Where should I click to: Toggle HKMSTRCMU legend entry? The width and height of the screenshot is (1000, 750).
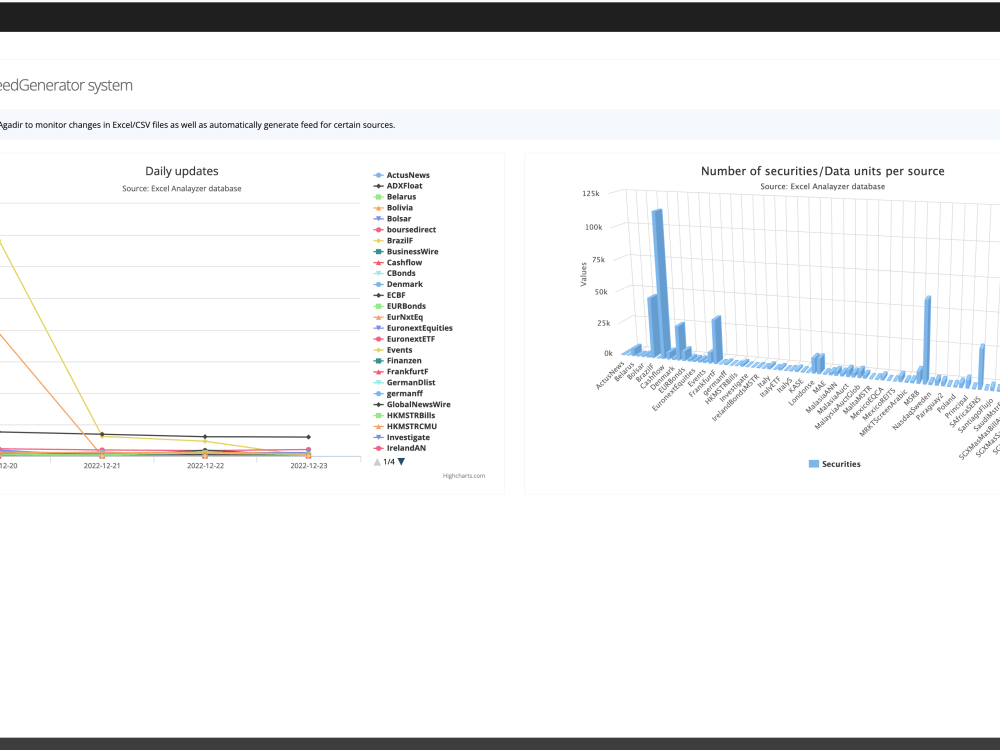pyautogui.click(x=406, y=426)
